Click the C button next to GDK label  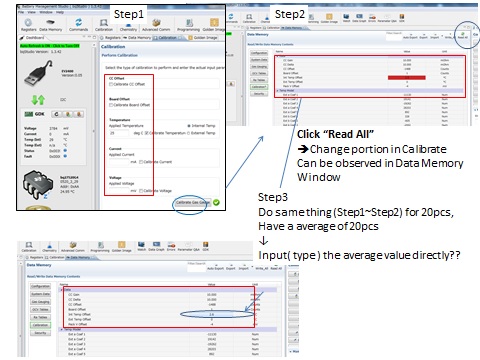point(56,114)
